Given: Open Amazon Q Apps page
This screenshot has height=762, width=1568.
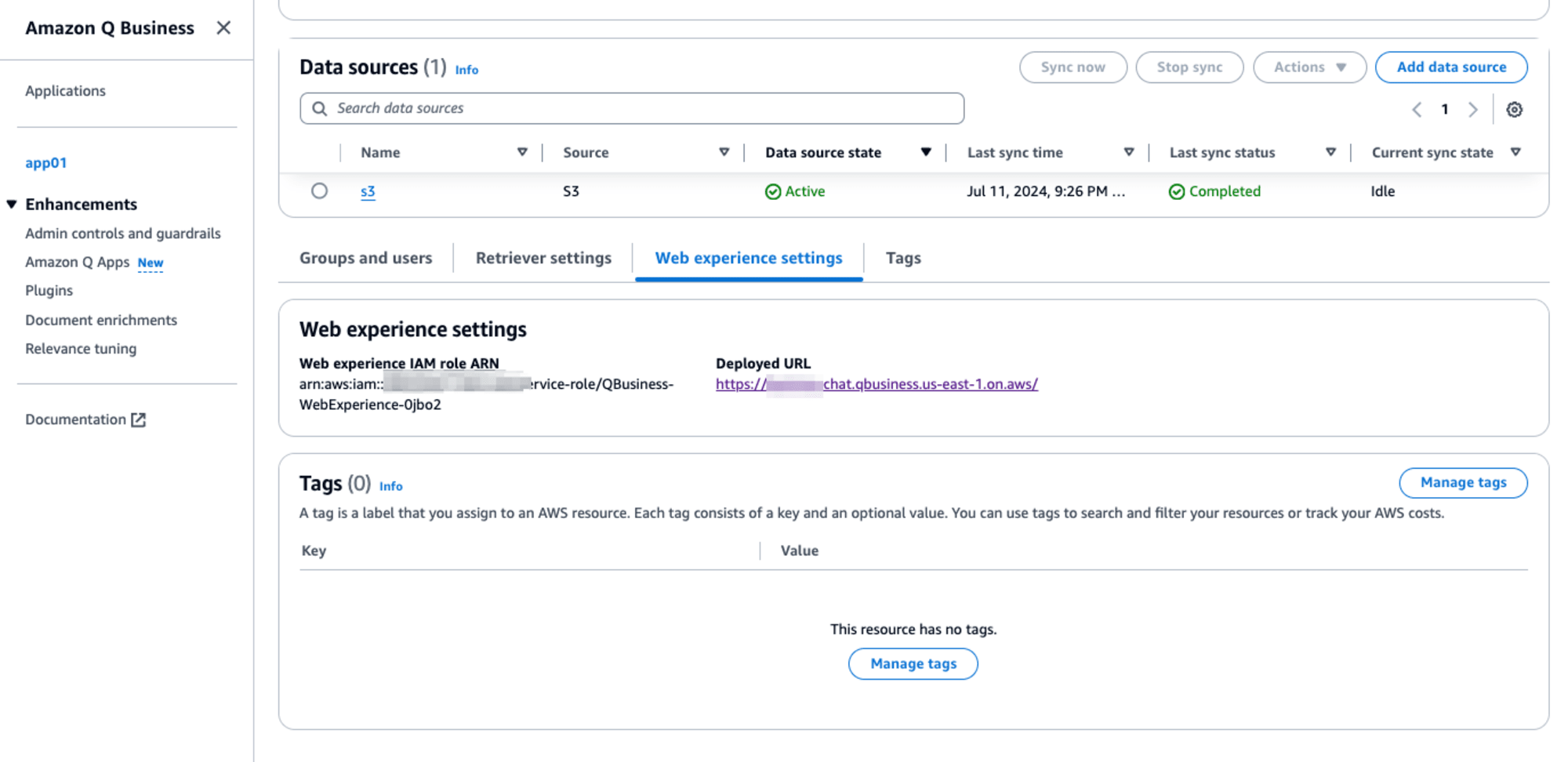Looking at the screenshot, I should point(77,262).
